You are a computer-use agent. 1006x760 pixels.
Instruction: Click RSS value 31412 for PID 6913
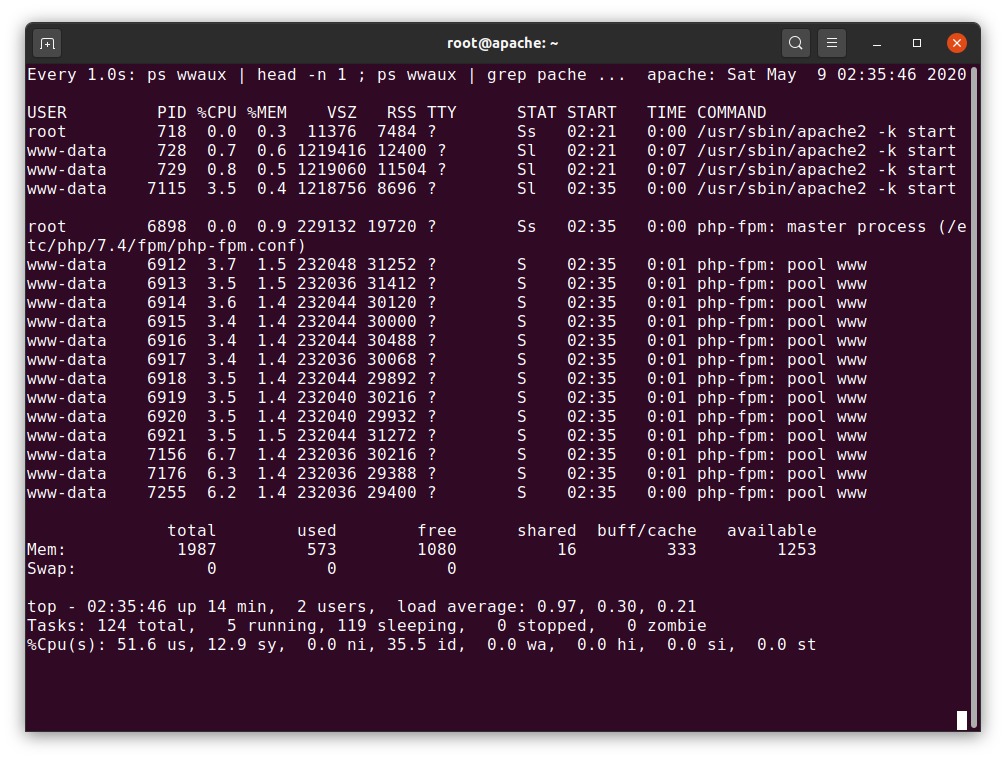(x=391, y=283)
